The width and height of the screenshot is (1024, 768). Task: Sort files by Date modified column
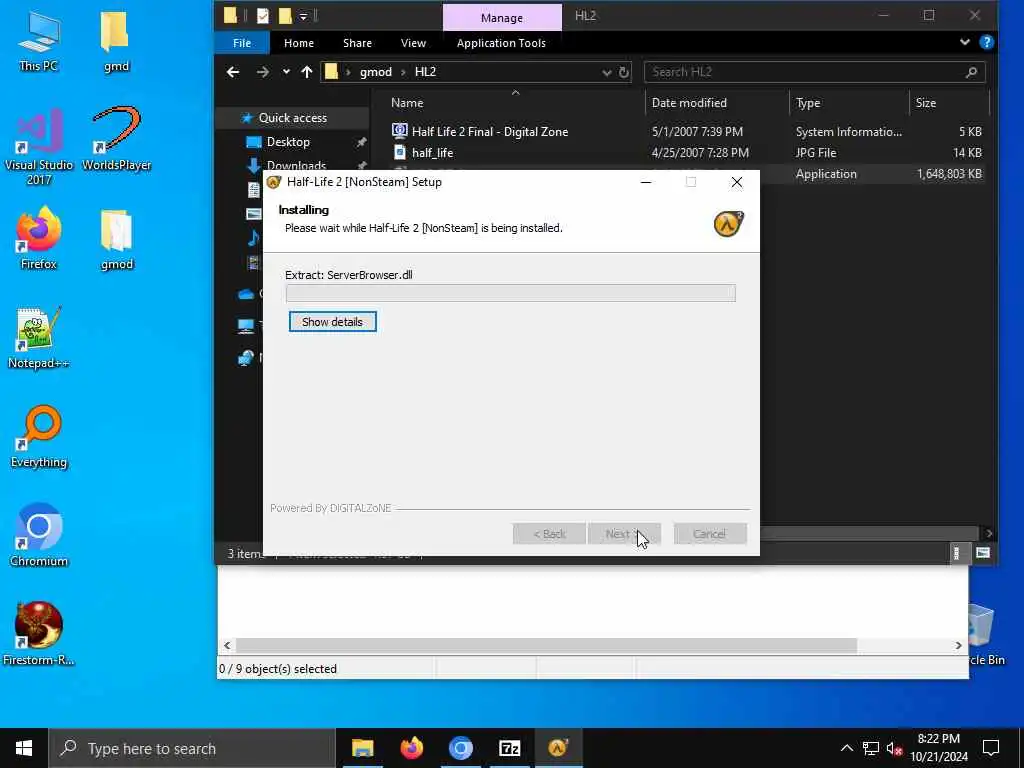[689, 103]
